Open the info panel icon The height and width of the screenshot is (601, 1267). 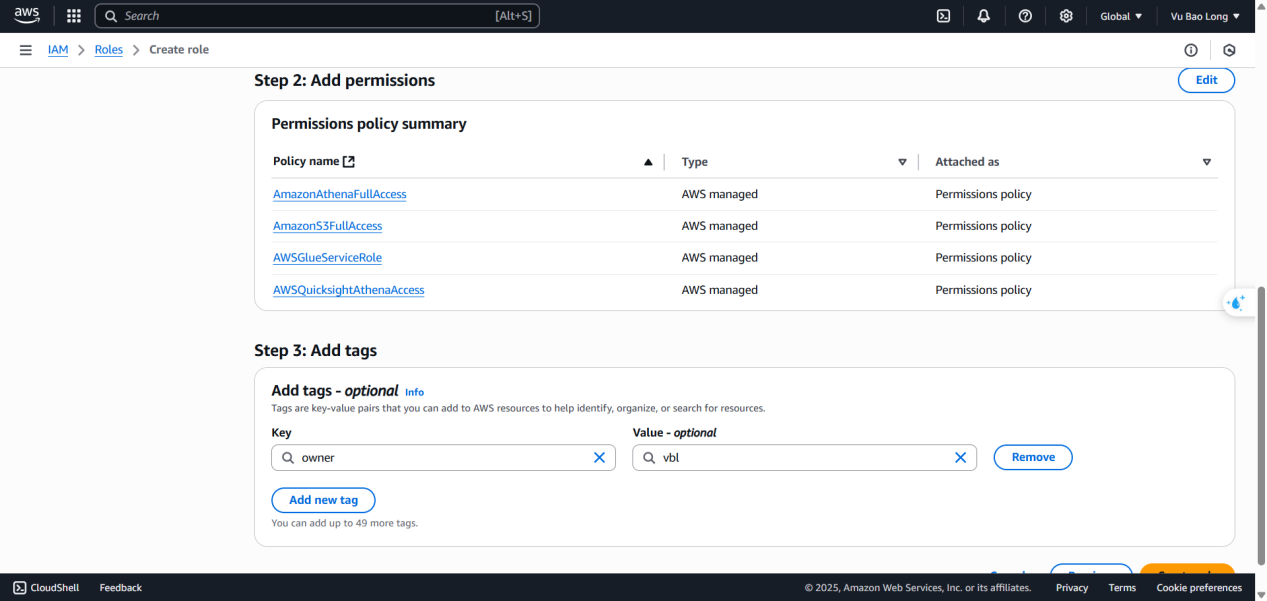tap(1191, 50)
